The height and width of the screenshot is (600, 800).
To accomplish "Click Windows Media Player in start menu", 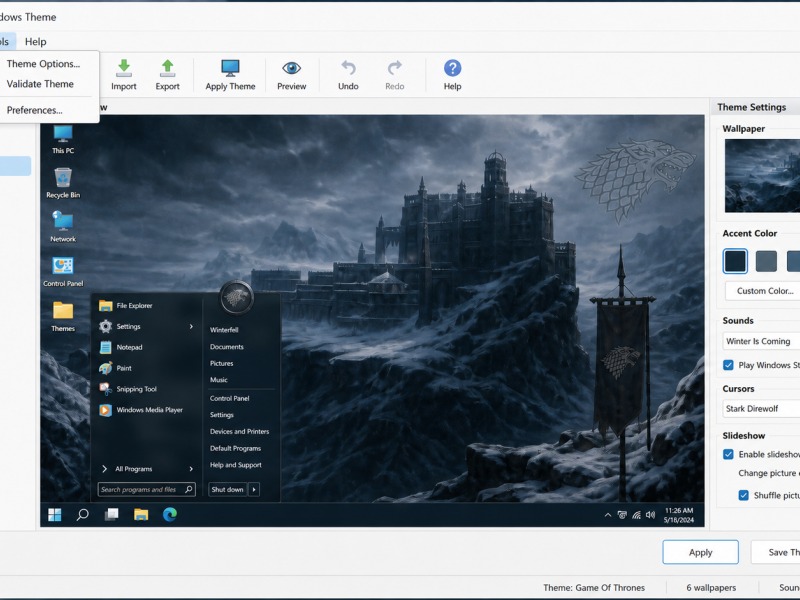I will (149, 410).
